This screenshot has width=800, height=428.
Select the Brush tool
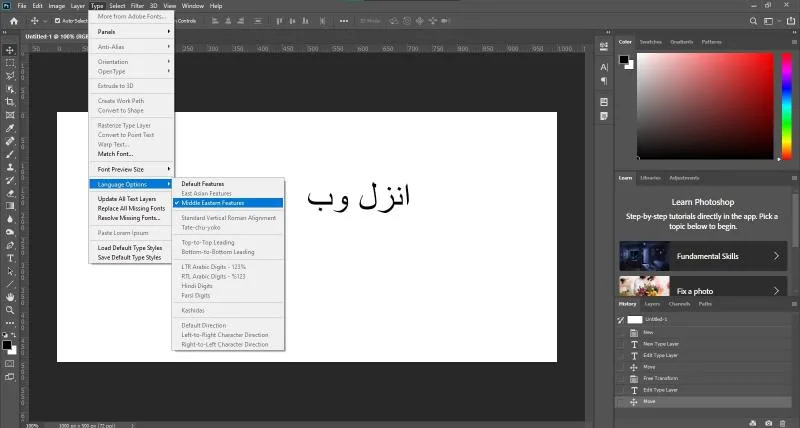[10, 154]
